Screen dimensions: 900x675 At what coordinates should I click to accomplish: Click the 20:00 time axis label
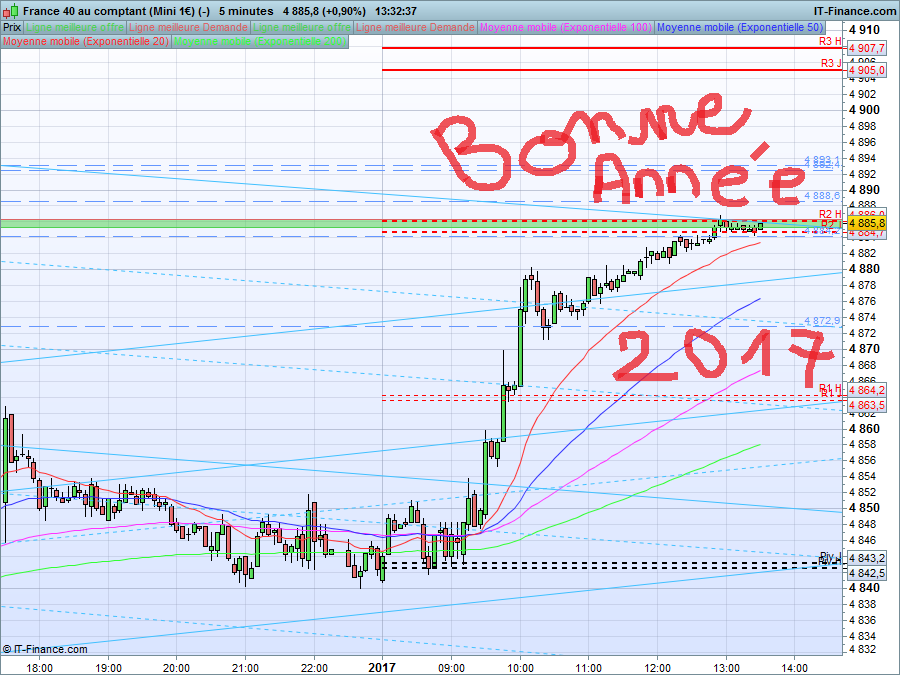[x=176, y=668]
